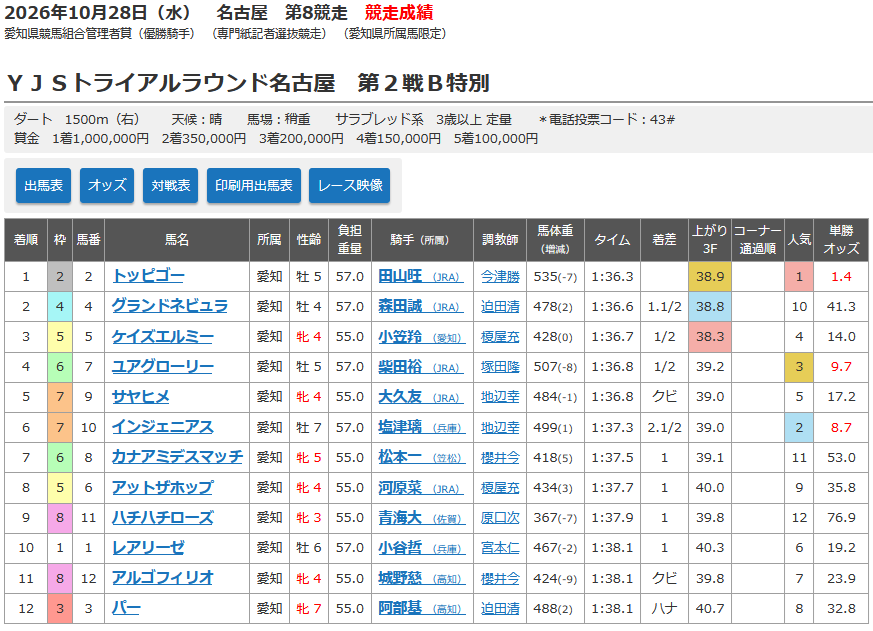Open trainer link 櫻井今 in アルゴフィリオ row
The image size is (873, 631).
(x=500, y=578)
